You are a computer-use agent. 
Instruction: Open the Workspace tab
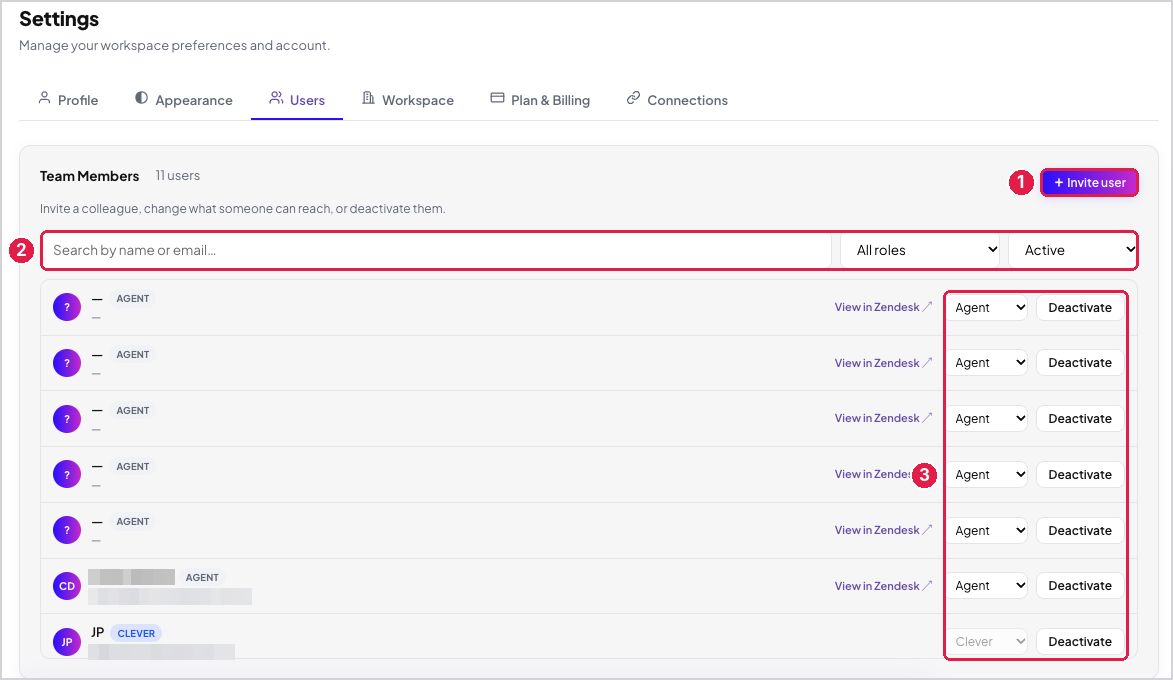pos(408,99)
